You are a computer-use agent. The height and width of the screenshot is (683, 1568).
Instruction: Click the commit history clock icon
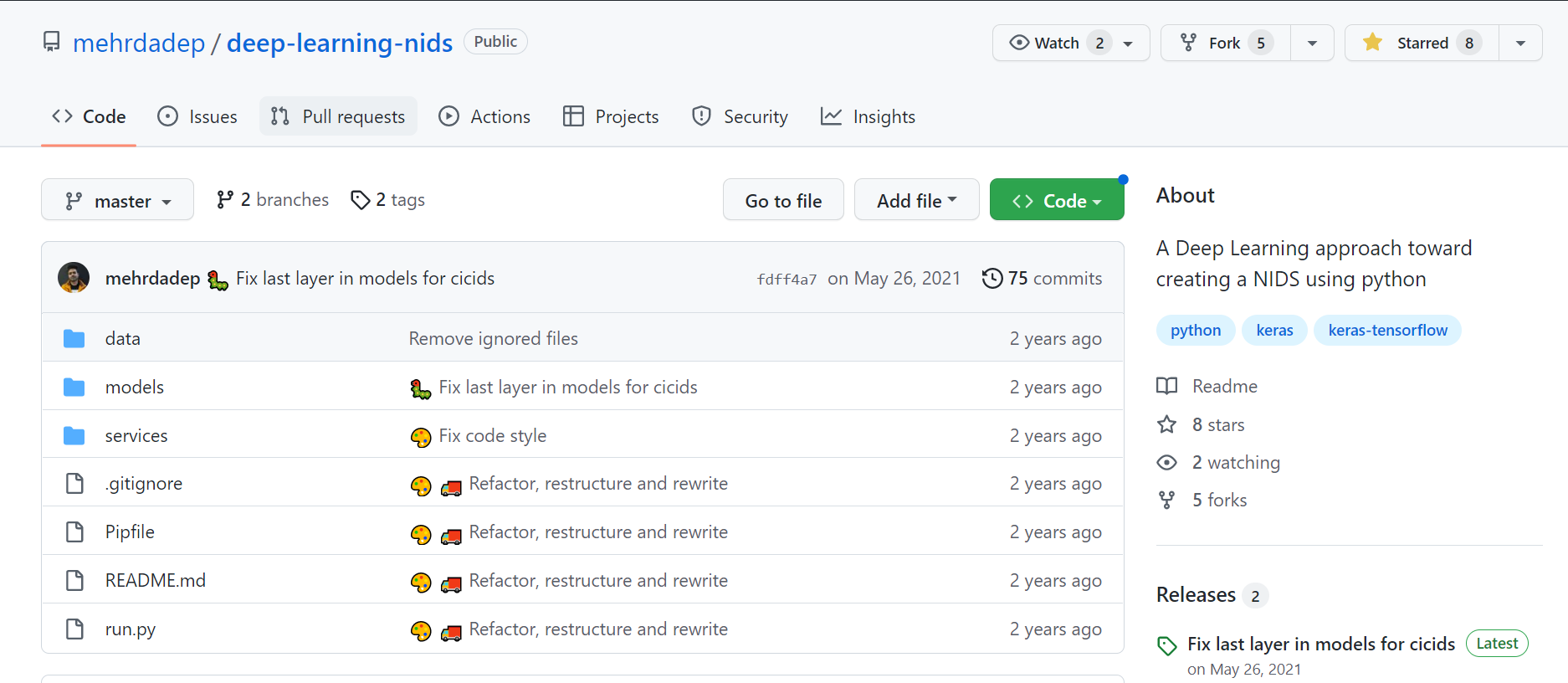(992, 278)
